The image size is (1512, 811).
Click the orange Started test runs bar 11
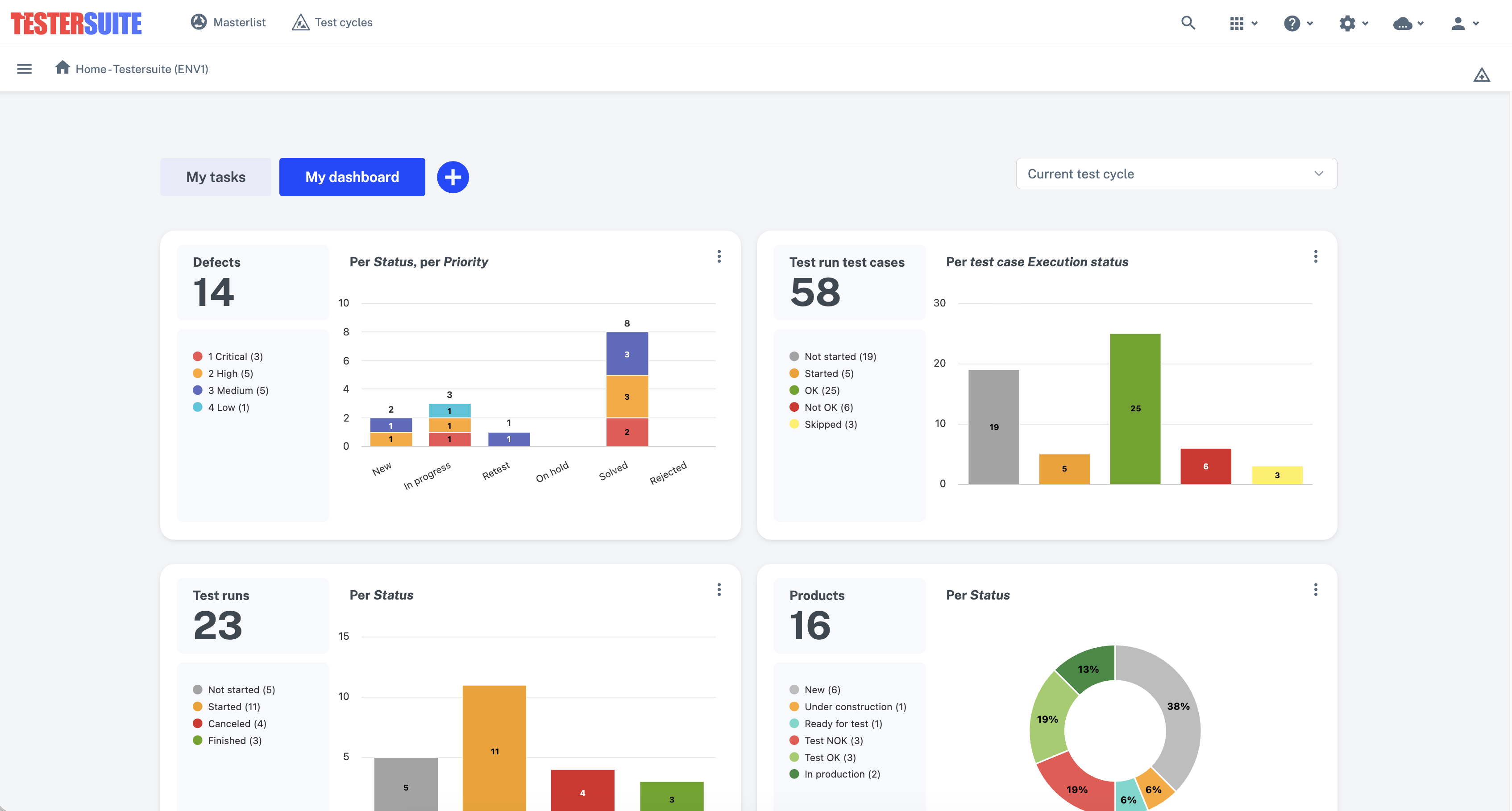point(494,748)
